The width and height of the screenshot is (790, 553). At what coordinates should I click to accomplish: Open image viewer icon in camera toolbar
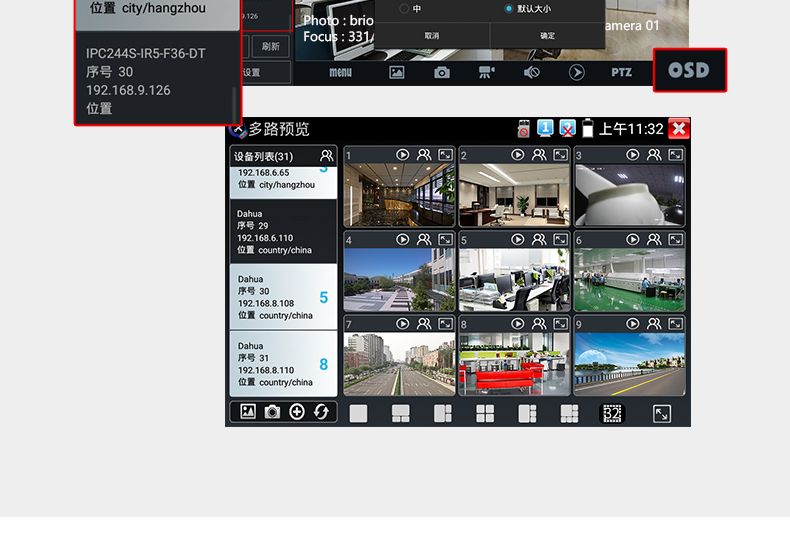[x=397, y=73]
